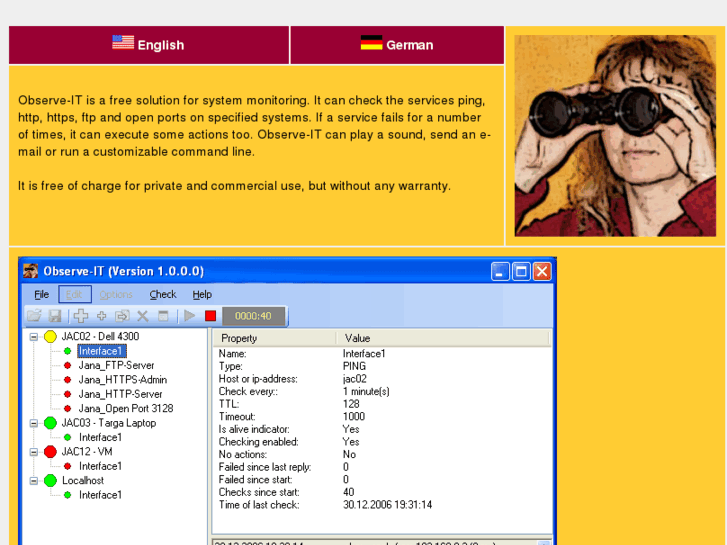Click red dot beside Jana_Open Port 3128
This screenshot has height=545, width=727.
(67, 409)
